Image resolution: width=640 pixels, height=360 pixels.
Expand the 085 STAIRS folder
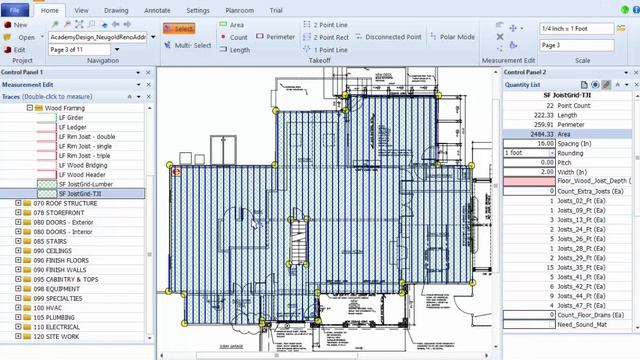[18, 241]
